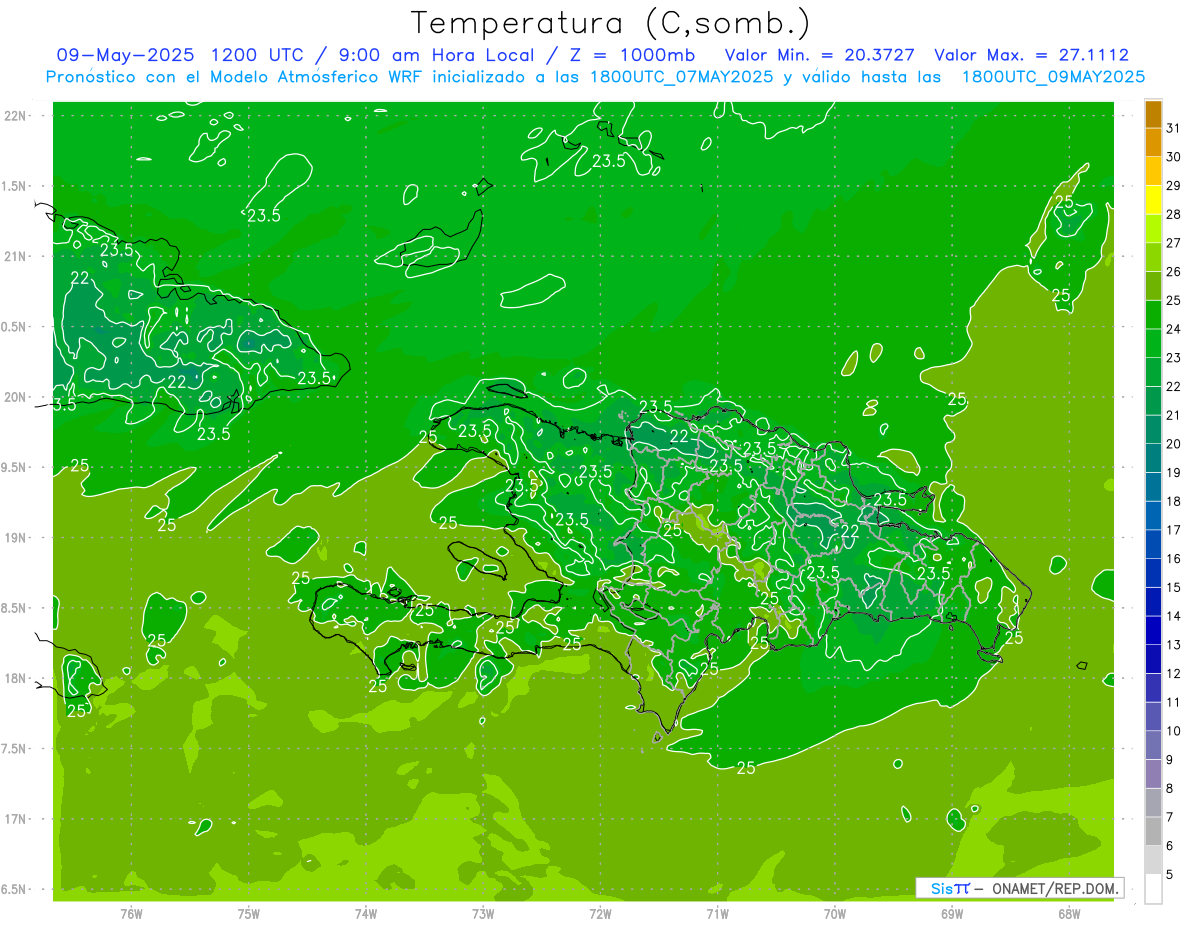Select the "69W" longitude axis label
This screenshot has height=927, width=1200.
[x=951, y=914]
